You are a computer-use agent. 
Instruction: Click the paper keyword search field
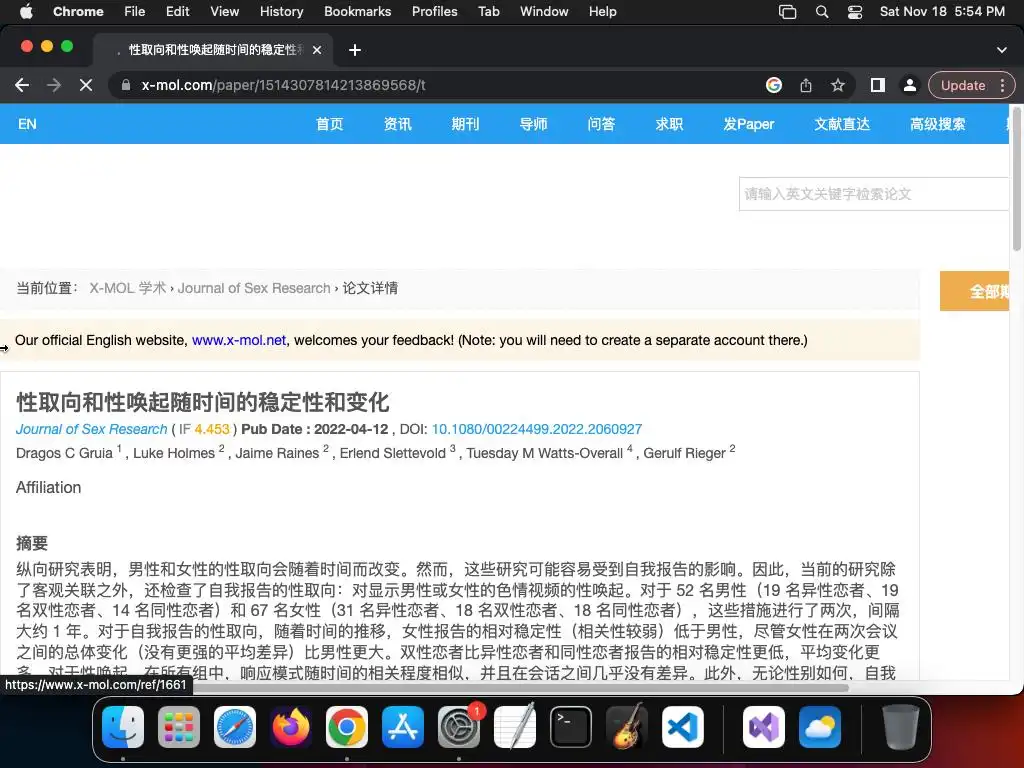[x=874, y=194]
